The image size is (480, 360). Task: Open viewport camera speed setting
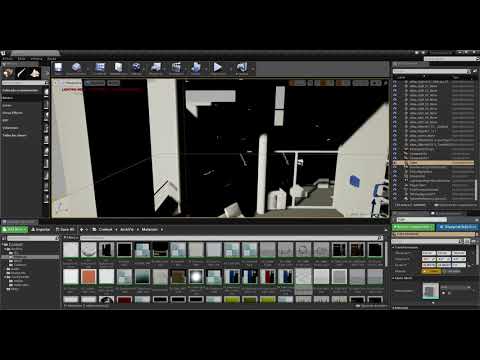375,83
